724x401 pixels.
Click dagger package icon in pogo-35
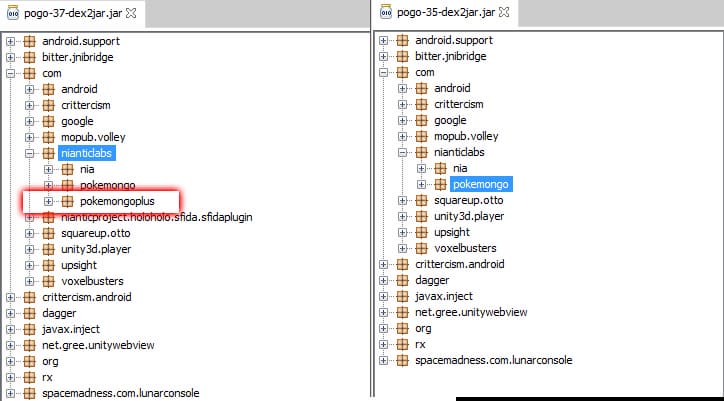(403, 280)
